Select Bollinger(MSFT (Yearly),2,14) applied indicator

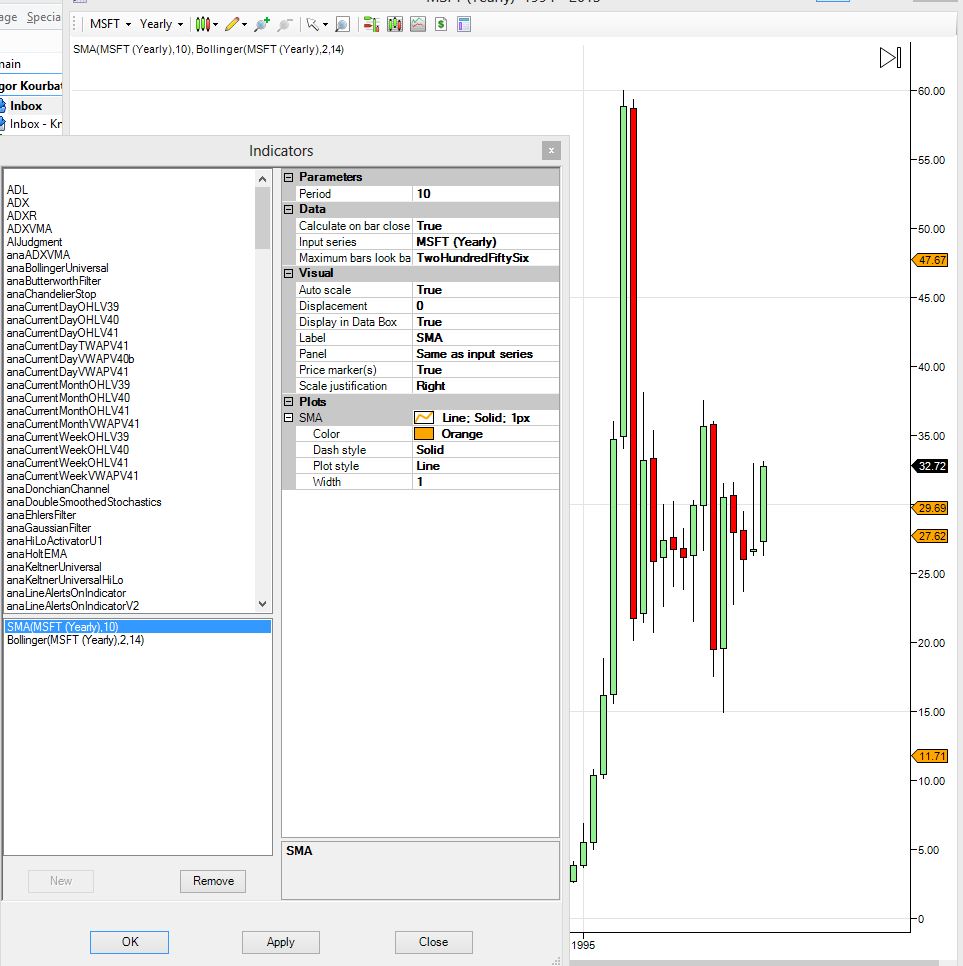(x=137, y=640)
